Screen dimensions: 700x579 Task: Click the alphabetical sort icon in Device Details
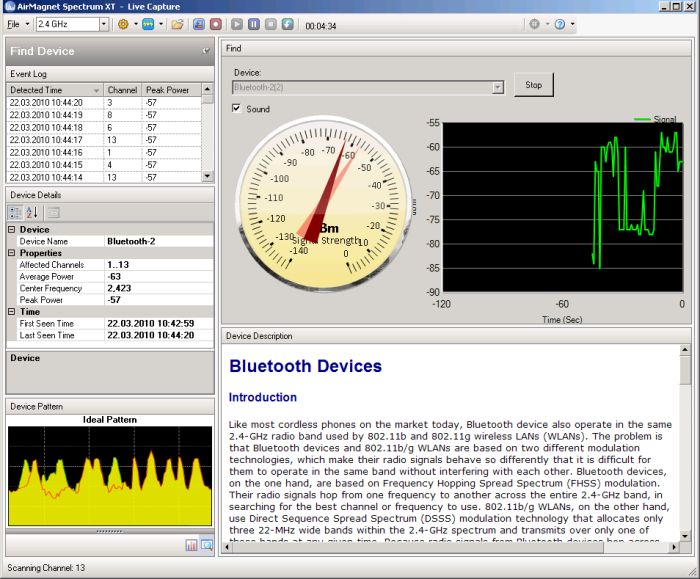click(32, 212)
